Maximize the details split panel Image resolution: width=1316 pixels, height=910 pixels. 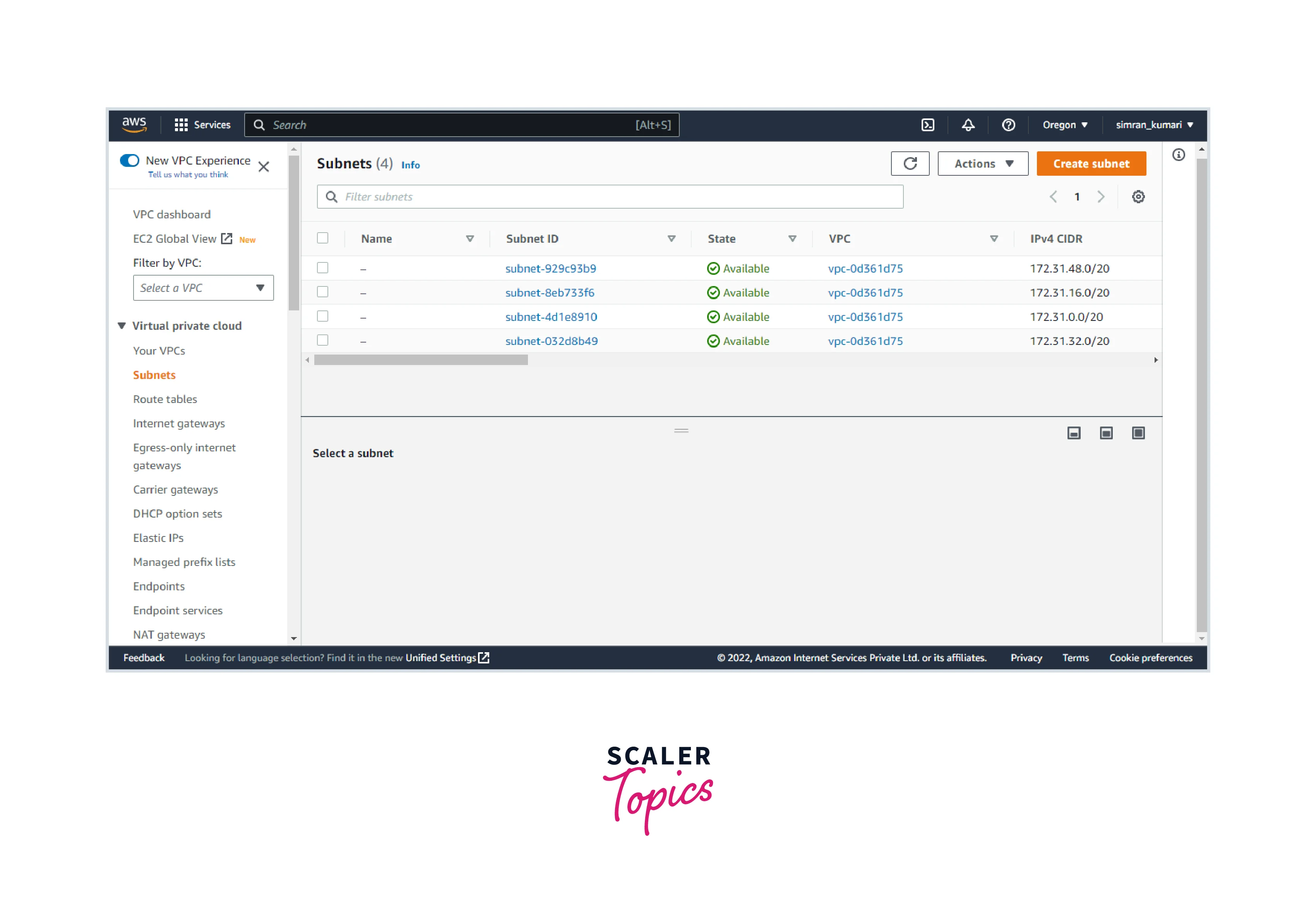point(1138,434)
